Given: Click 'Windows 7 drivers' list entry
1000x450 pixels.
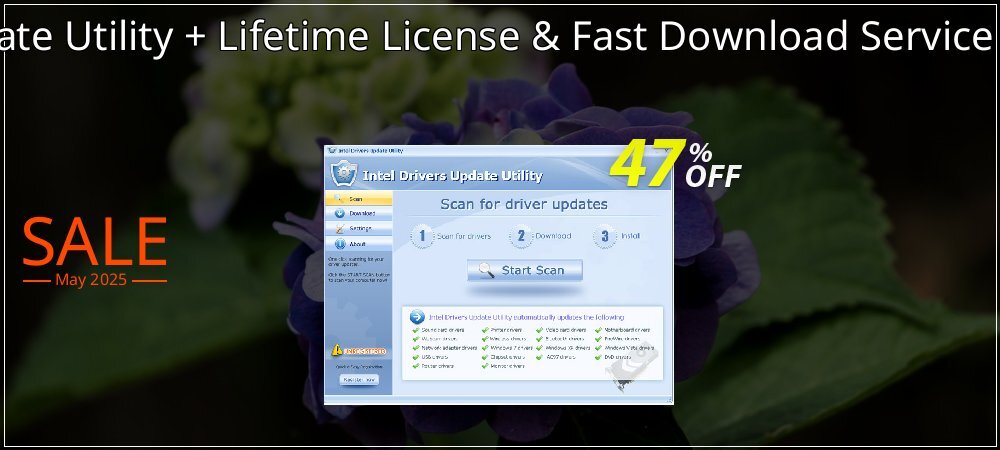Looking at the screenshot, I should point(511,348).
